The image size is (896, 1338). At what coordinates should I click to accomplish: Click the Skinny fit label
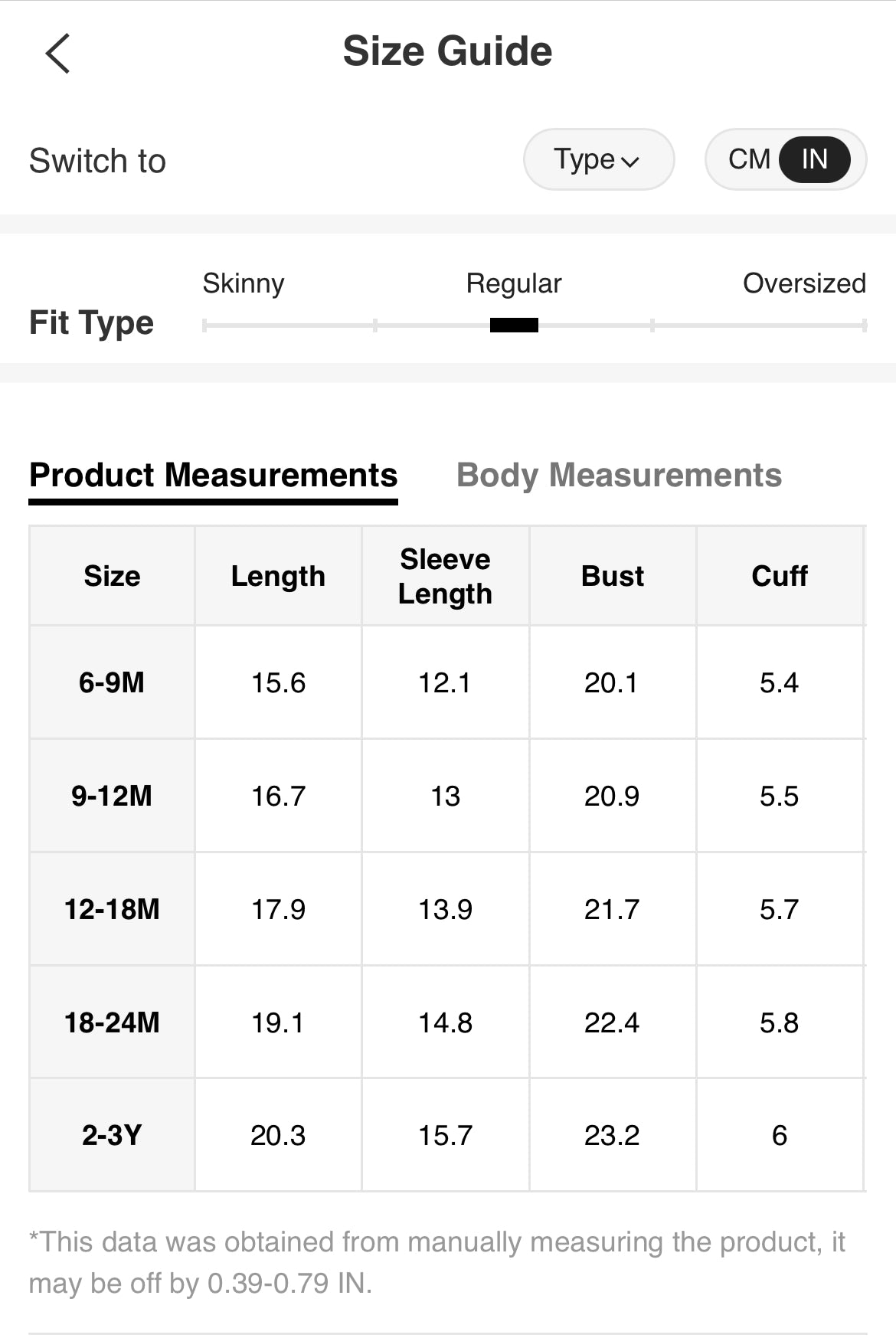pos(243,283)
